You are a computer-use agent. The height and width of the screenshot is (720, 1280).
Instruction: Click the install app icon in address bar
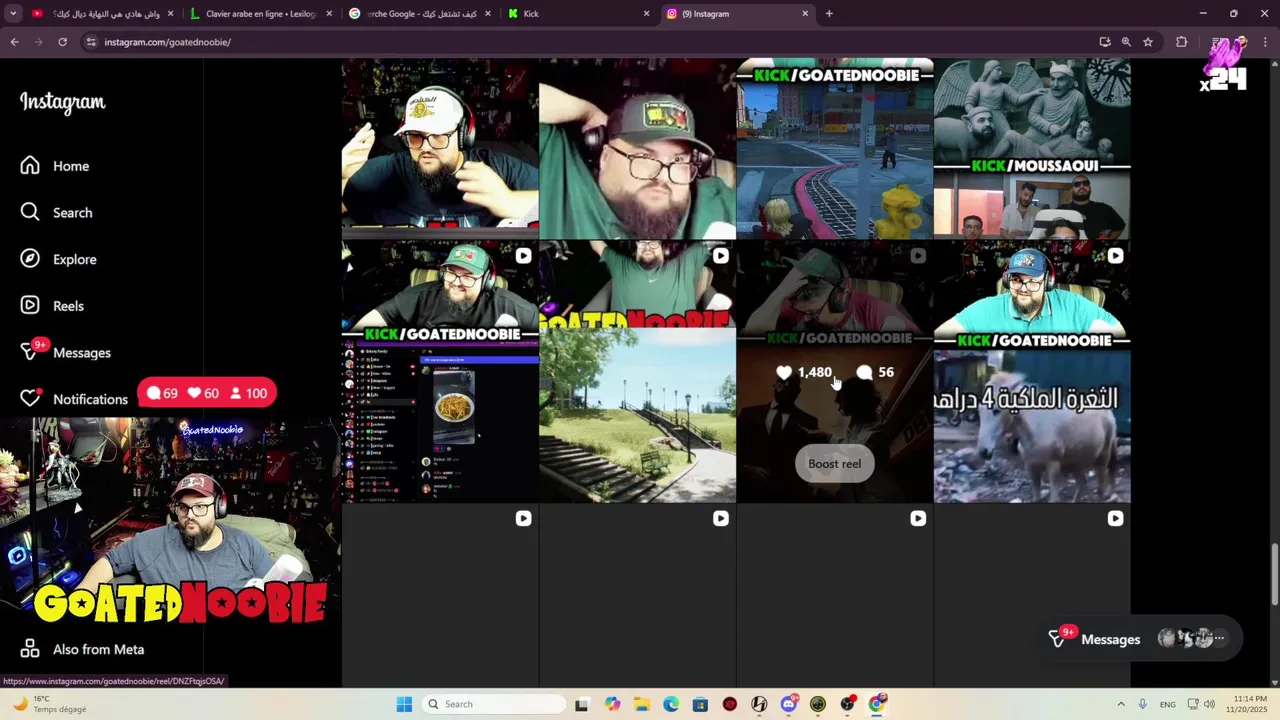tap(1104, 42)
